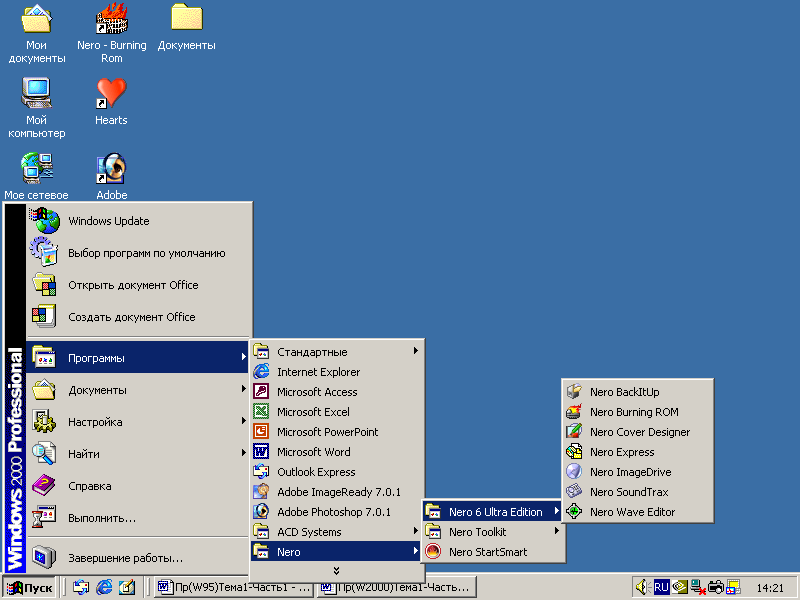800x600 pixels.
Task: Click the Пуск Start button
Action: pos(30,588)
